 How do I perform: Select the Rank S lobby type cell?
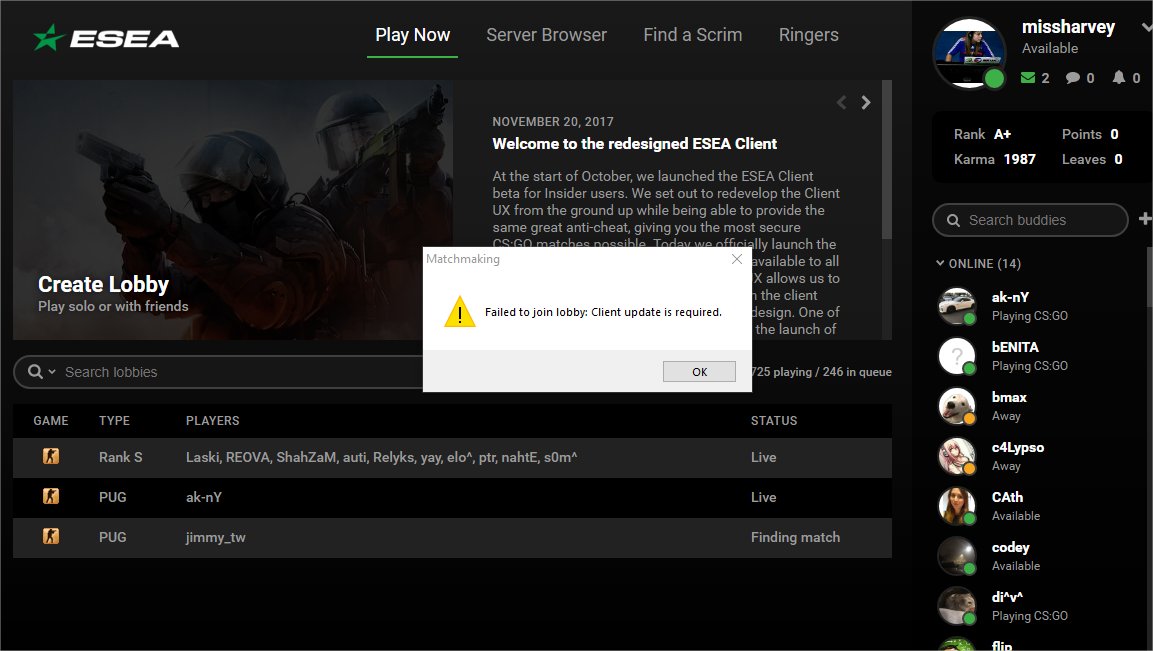pos(121,458)
